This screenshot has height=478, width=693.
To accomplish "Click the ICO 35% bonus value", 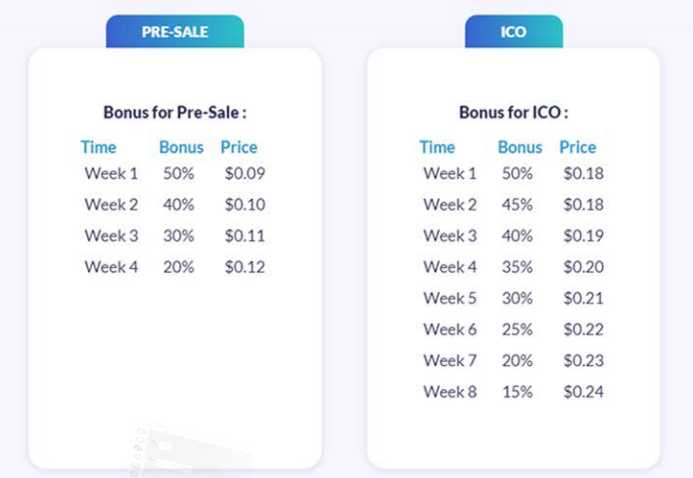I will (x=518, y=267).
